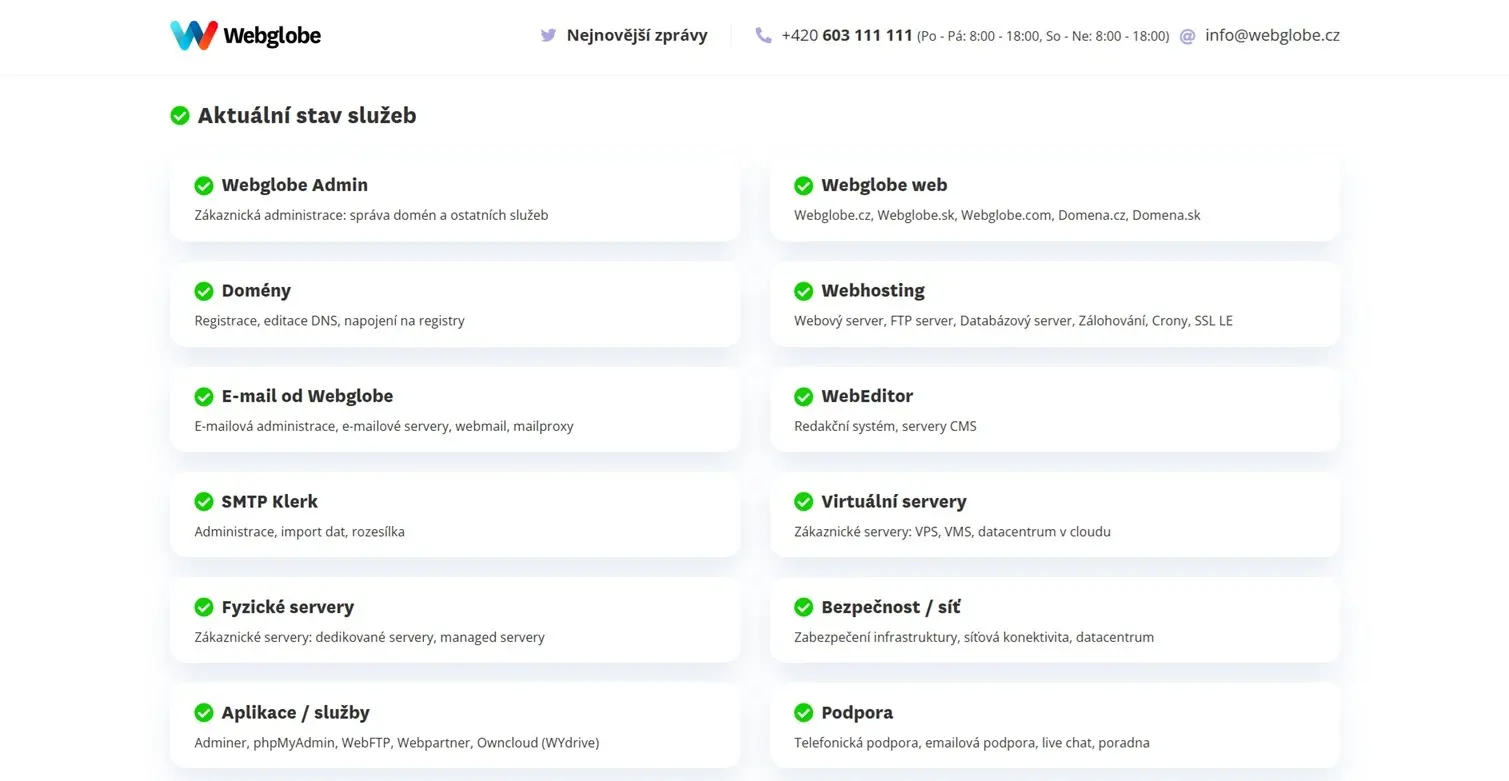Open Nejnovější zprávy link
1509x781 pixels.
click(637, 35)
